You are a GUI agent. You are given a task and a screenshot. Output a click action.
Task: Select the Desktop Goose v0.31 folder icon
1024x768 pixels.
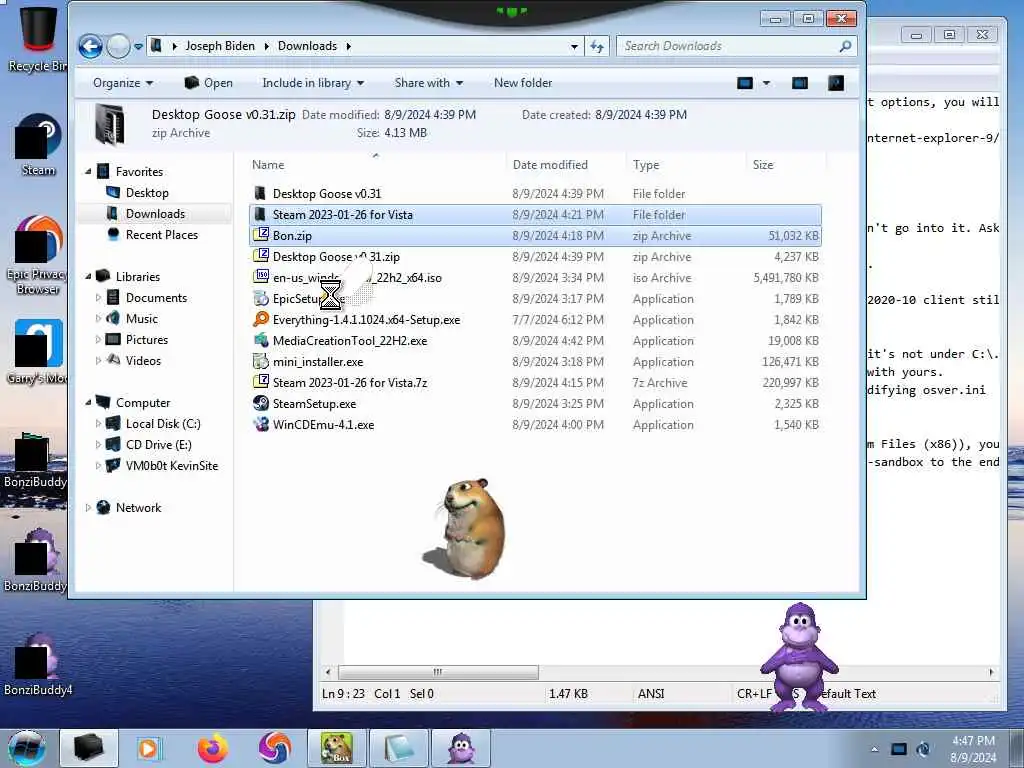tap(261, 193)
